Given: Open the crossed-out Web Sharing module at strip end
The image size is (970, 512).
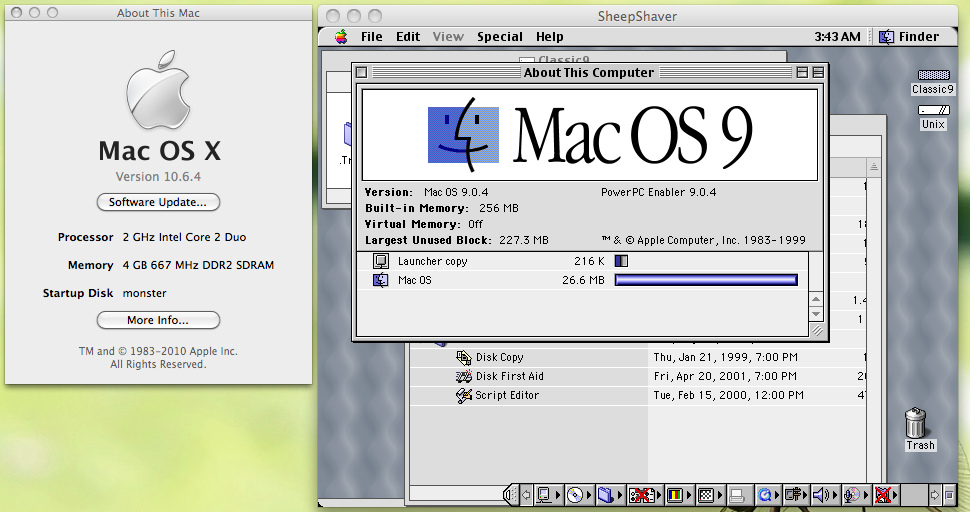Looking at the screenshot, I should [x=886, y=495].
